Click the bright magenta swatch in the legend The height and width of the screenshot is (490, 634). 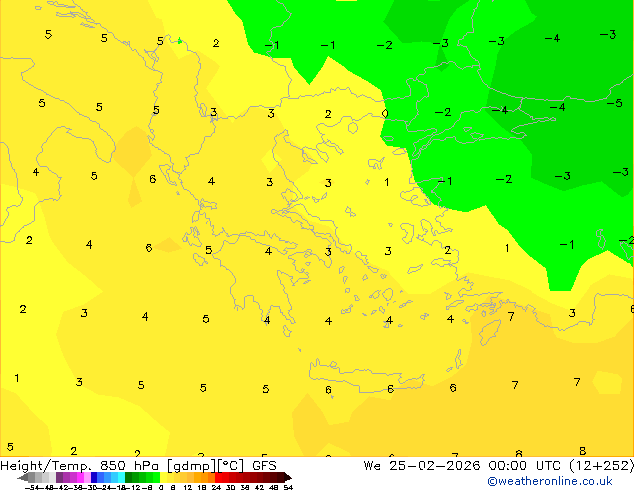click(x=80, y=478)
